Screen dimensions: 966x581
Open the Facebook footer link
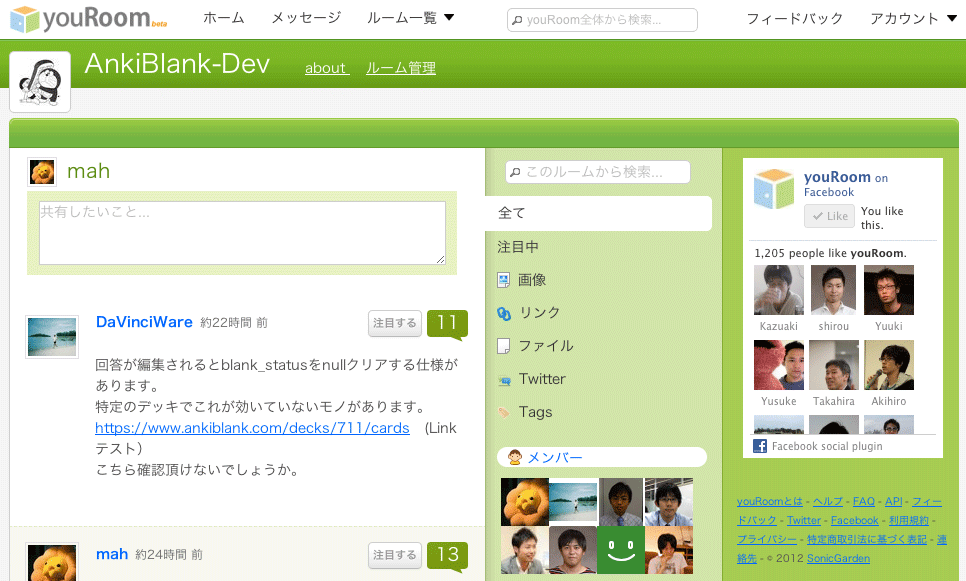[854, 521]
